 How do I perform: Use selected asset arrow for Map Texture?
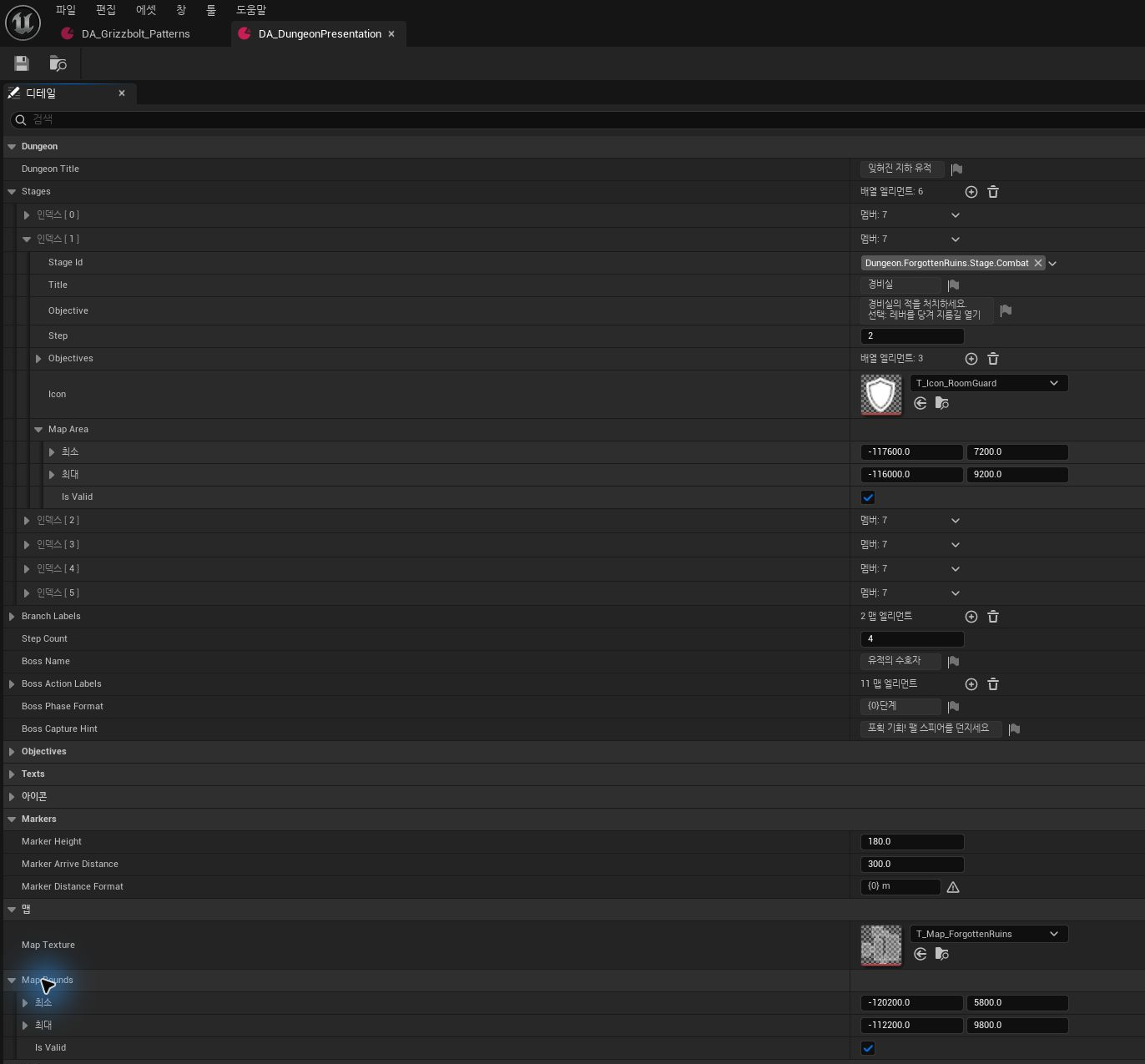(921, 954)
